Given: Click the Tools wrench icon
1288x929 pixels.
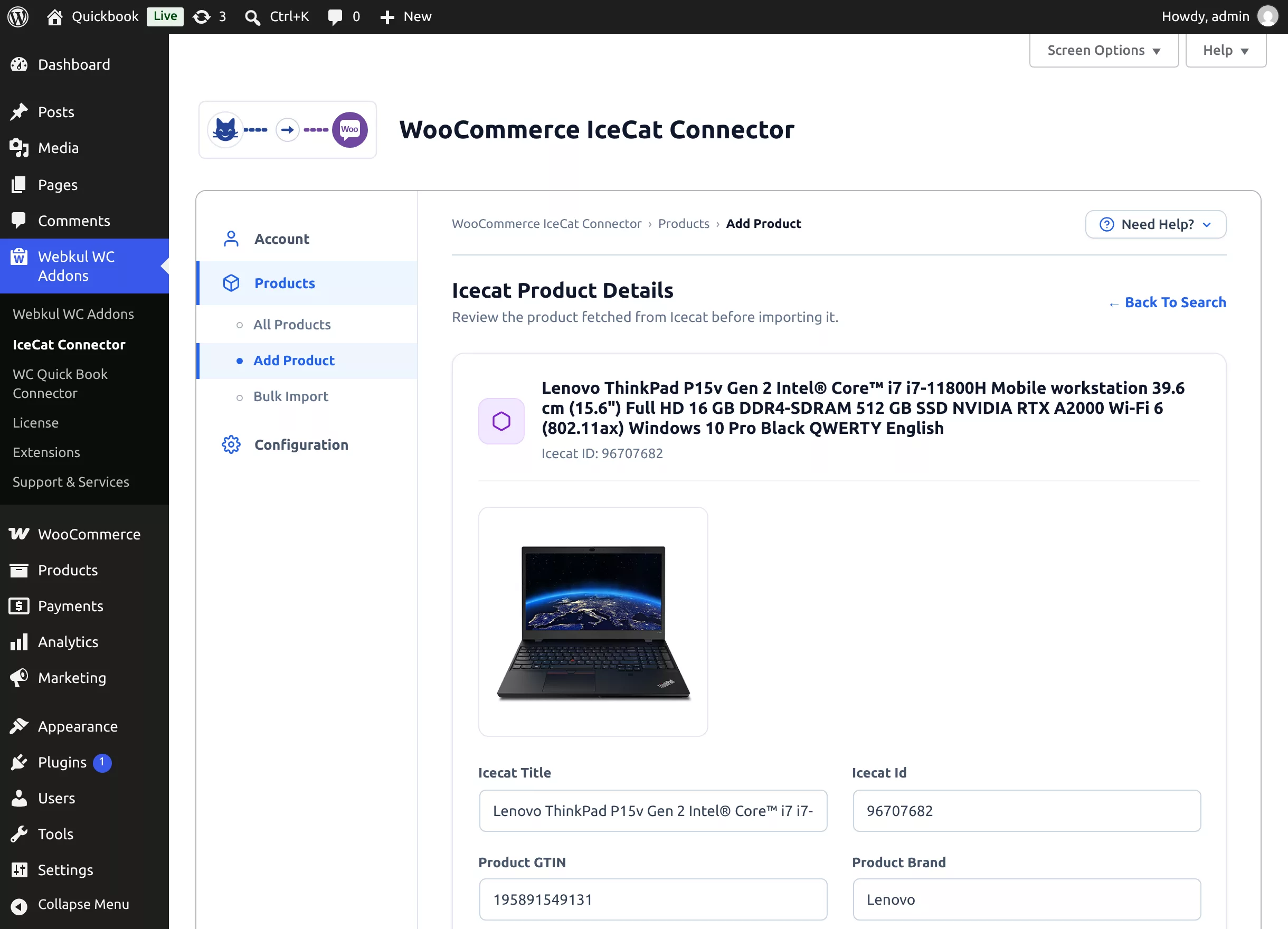Looking at the screenshot, I should [19, 833].
